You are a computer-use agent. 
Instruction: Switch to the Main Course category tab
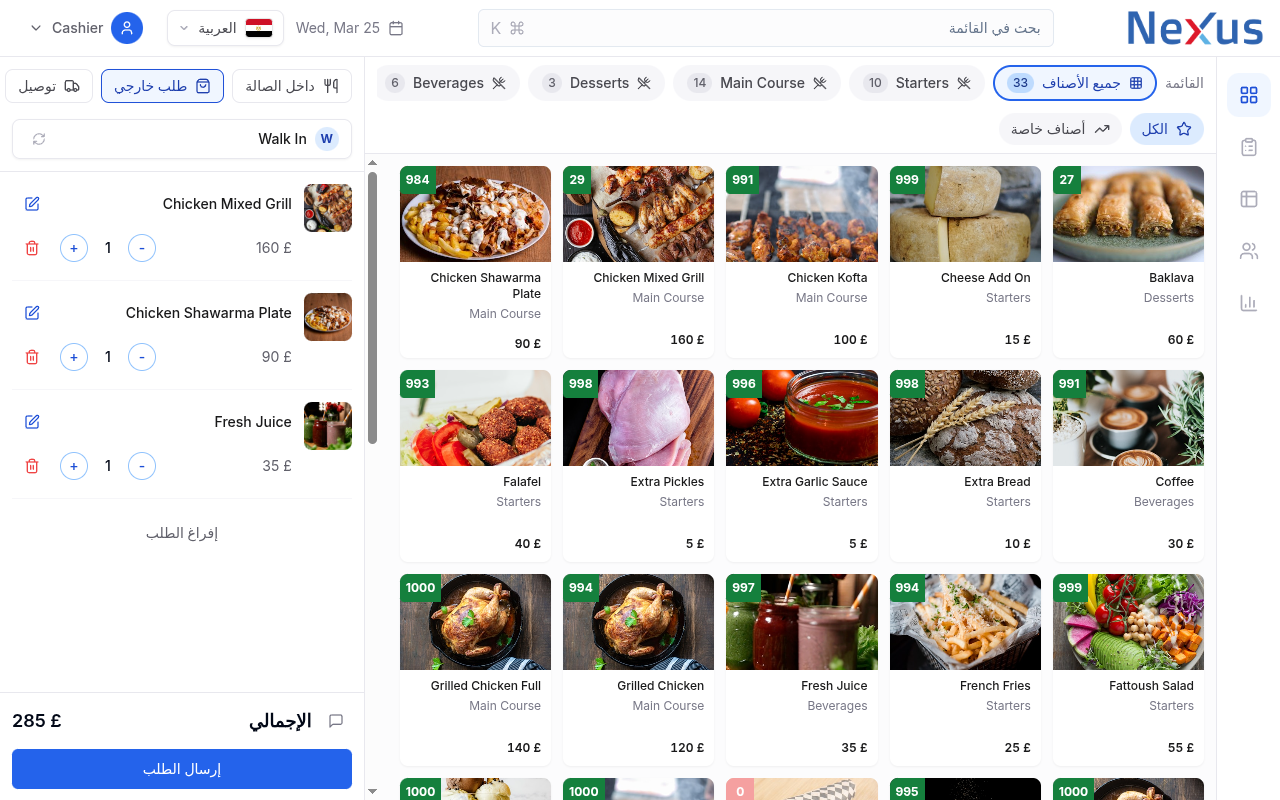[757, 83]
